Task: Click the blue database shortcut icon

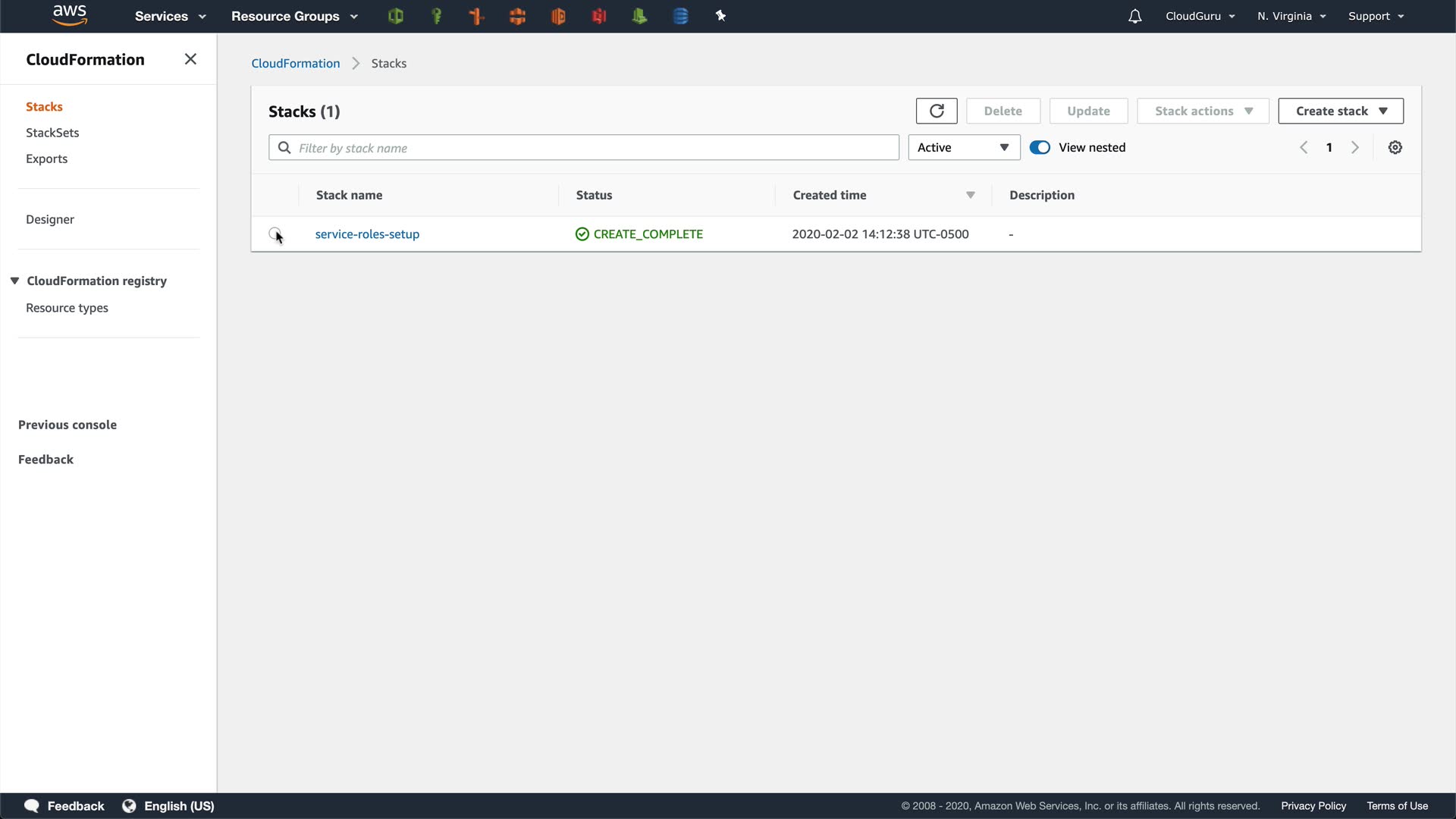Action: (680, 16)
